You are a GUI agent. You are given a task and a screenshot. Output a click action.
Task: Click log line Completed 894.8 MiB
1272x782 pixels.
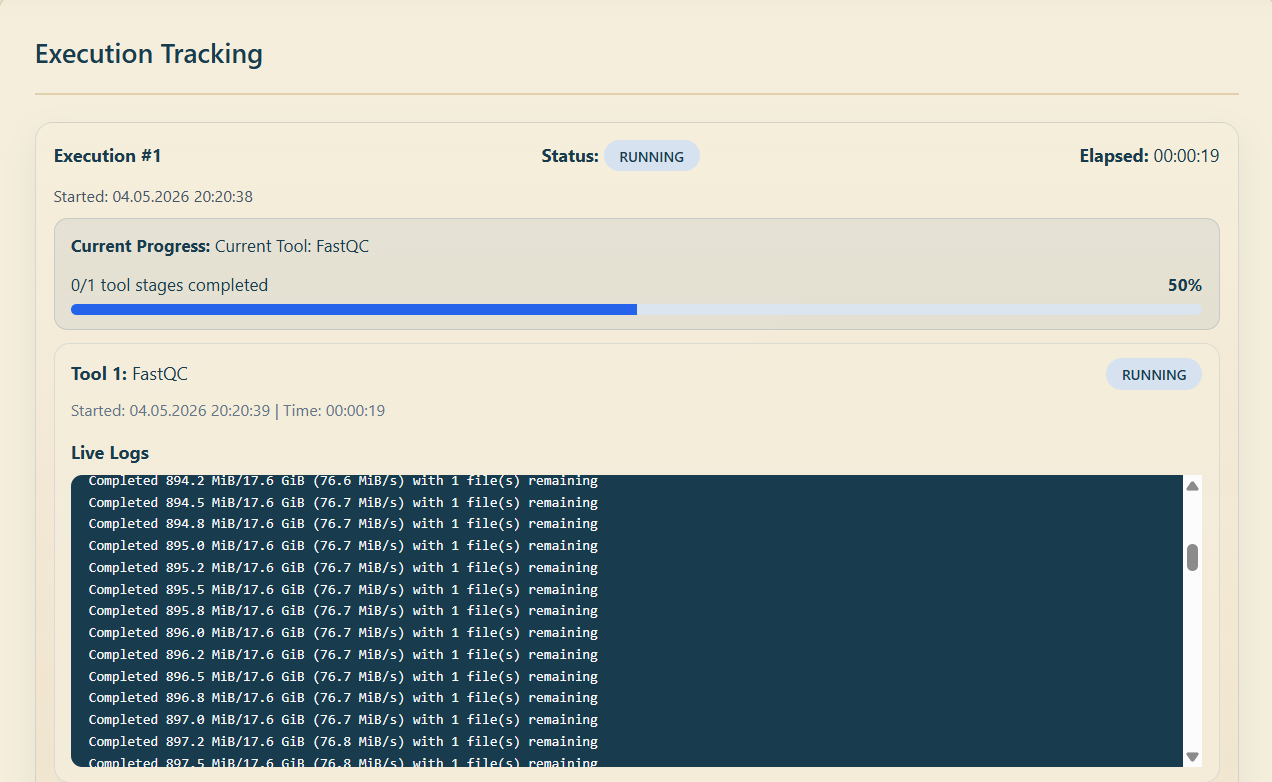point(343,524)
